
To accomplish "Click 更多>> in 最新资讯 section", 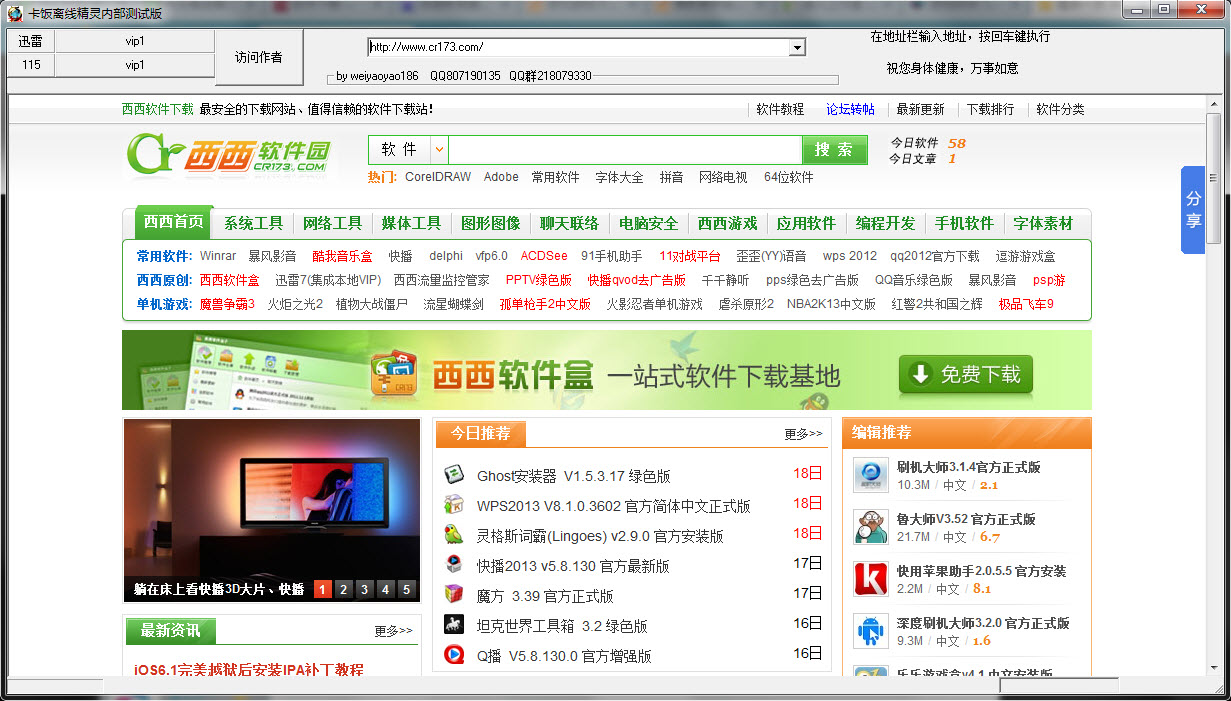I will 393,631.
